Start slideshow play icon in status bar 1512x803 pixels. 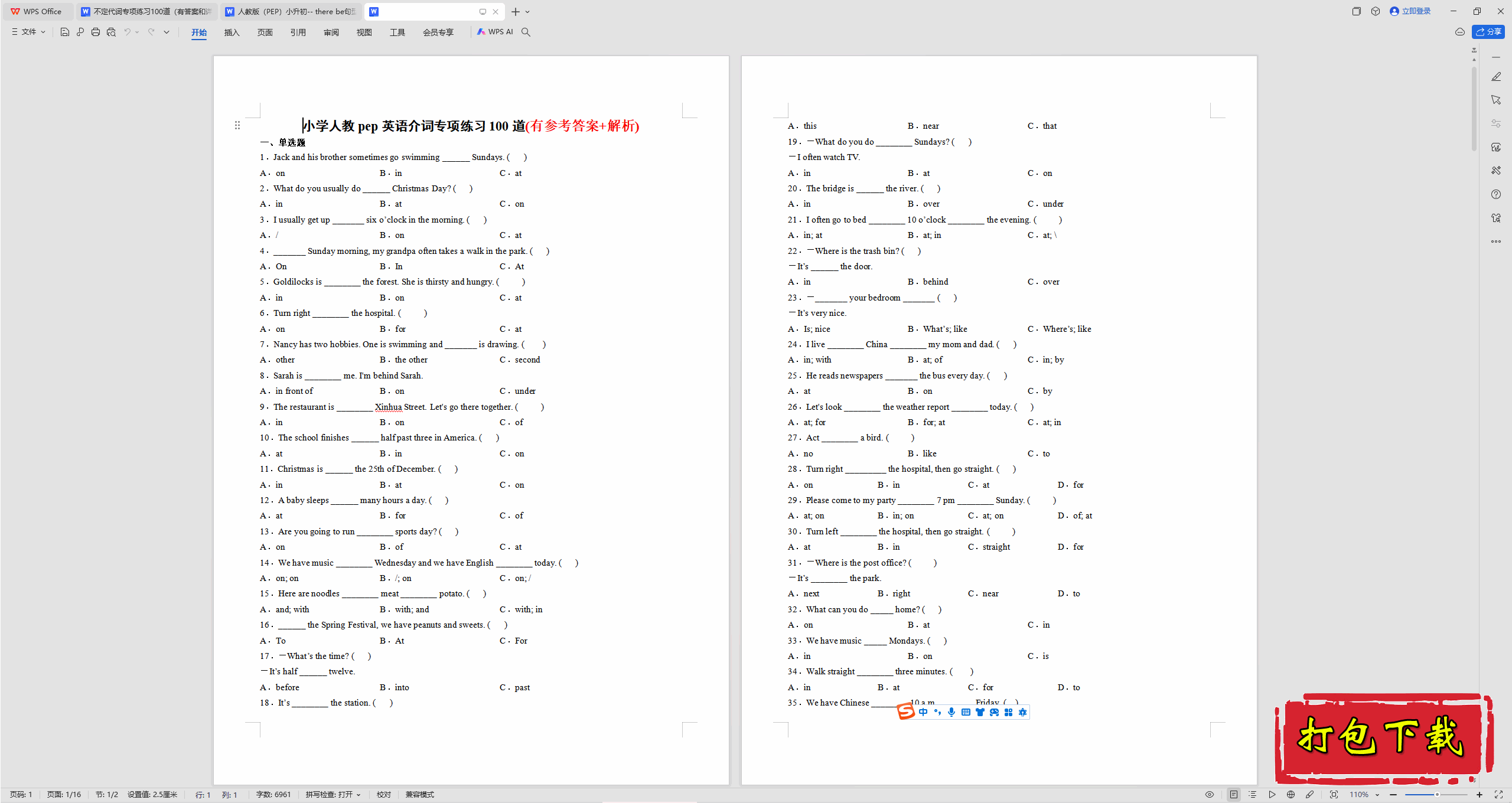pyautogui.click(x=1272, y=795)
